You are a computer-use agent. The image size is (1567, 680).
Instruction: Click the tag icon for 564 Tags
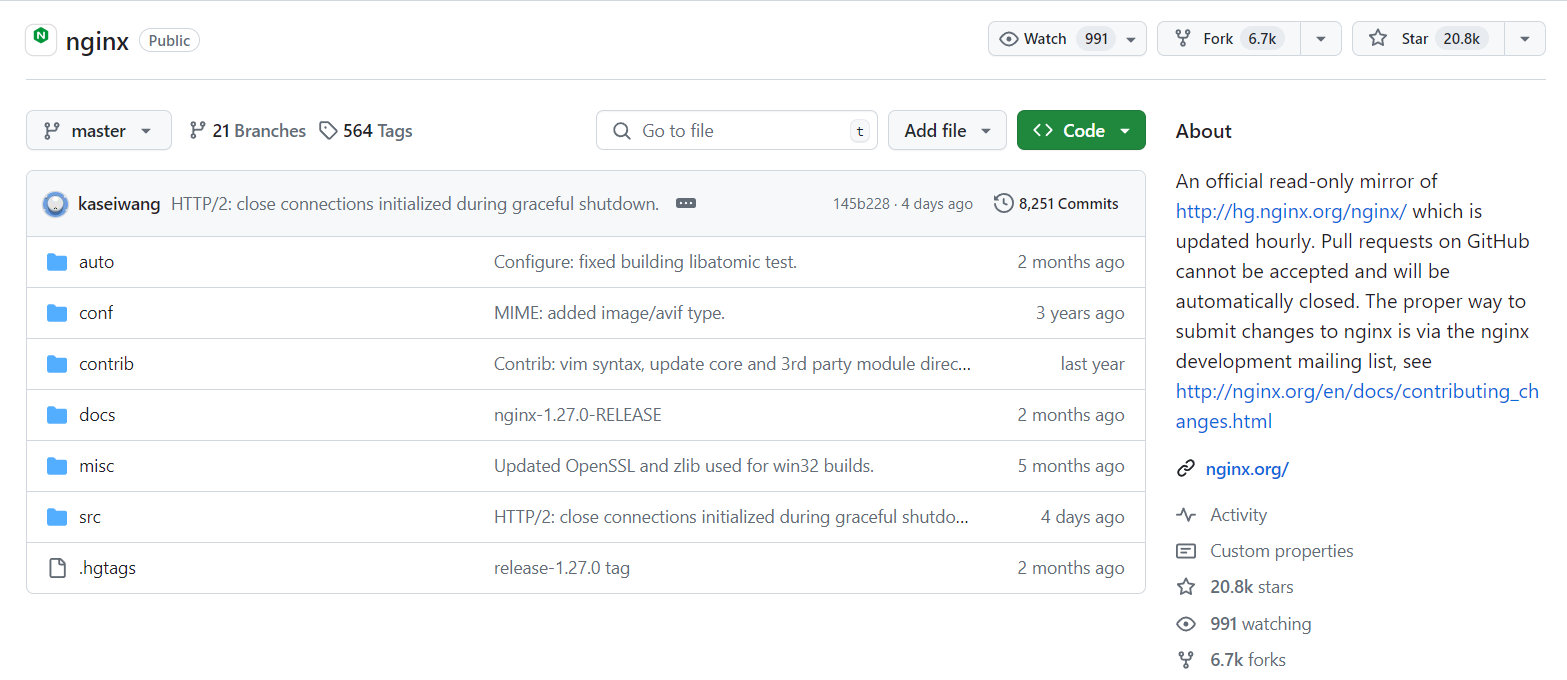[328, 131]
